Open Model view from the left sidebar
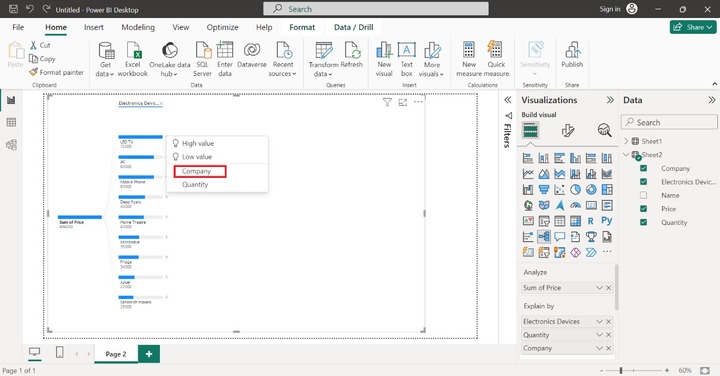Screen dimensions: 720x376 point(11,145)
